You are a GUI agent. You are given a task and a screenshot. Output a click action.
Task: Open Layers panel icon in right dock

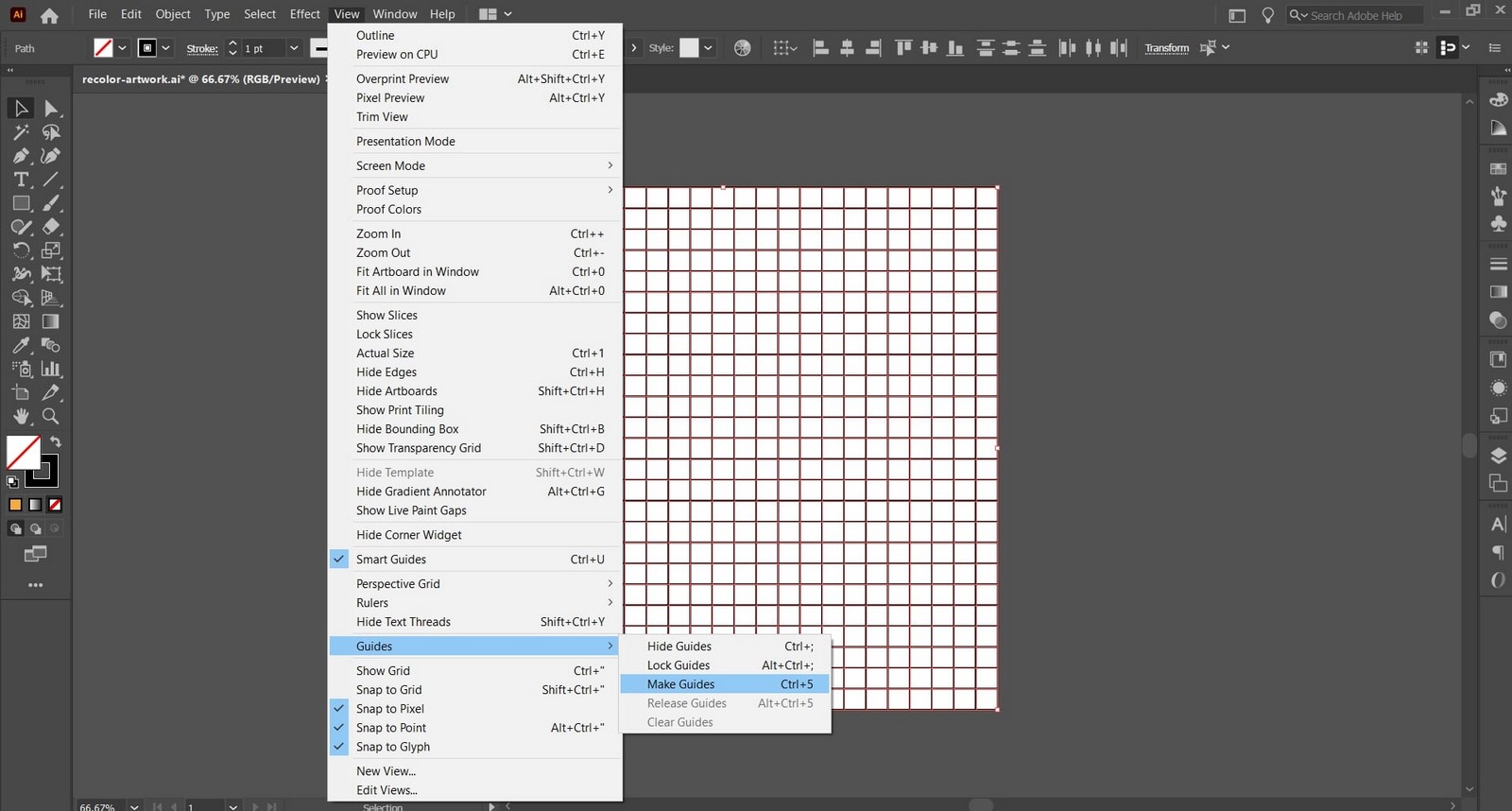(x=1498, y=456)
